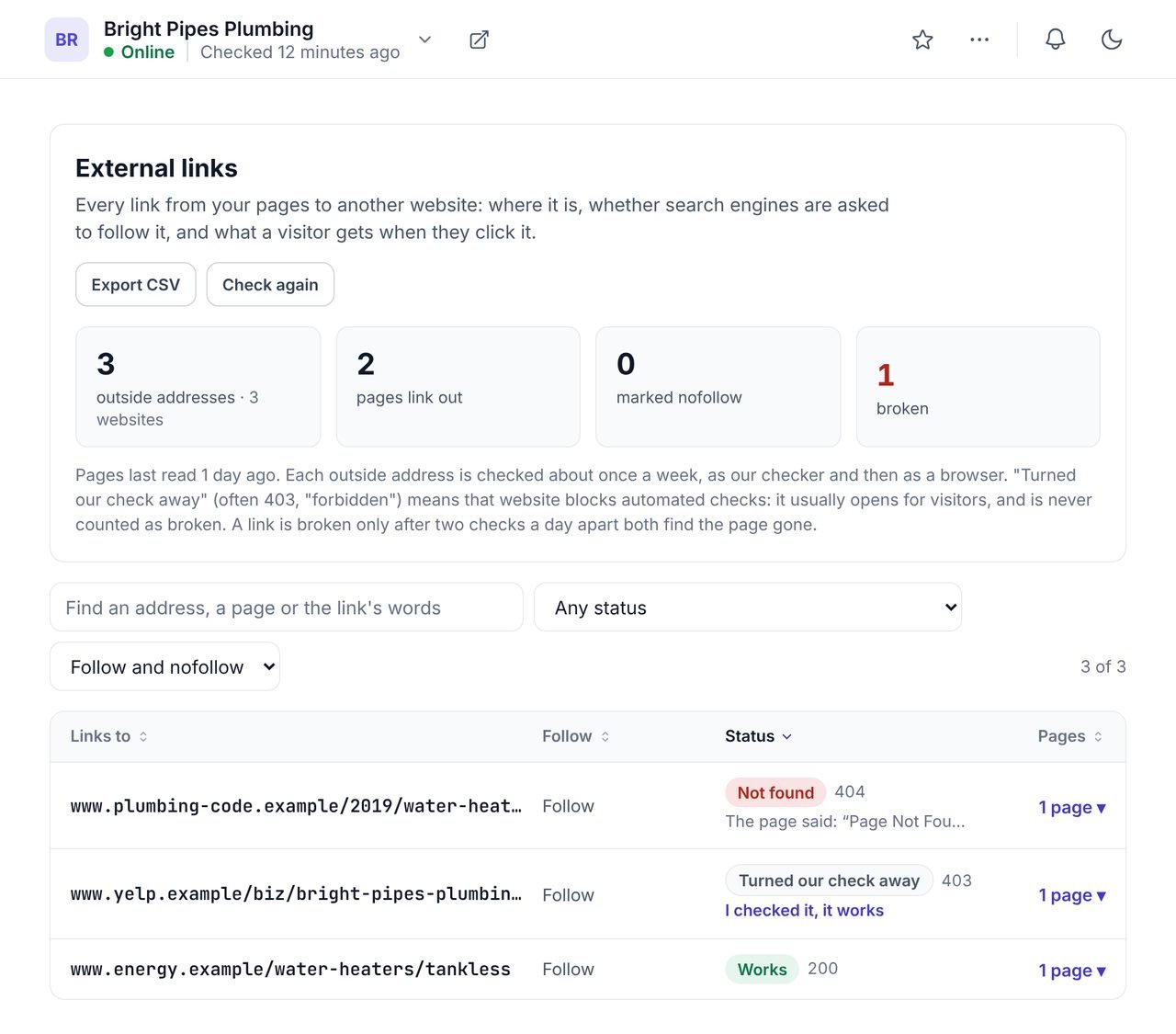This screenshot has height=1034, width=1176.
Task: Expand the 1 page list for energy.example row
Action: coord(1072,971)
